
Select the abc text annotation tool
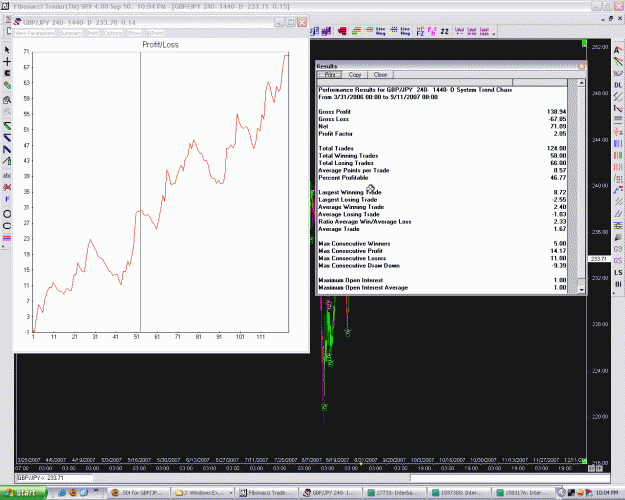click(7, 175)
